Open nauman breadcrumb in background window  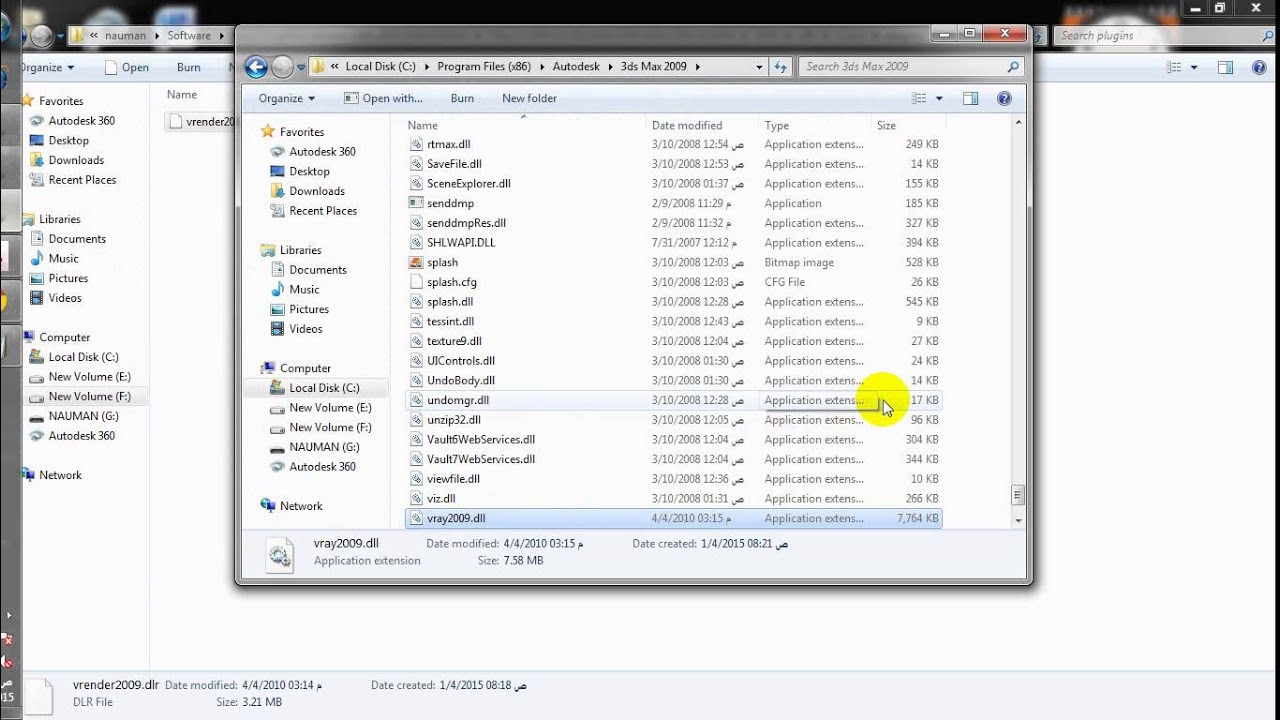[127, 35]
